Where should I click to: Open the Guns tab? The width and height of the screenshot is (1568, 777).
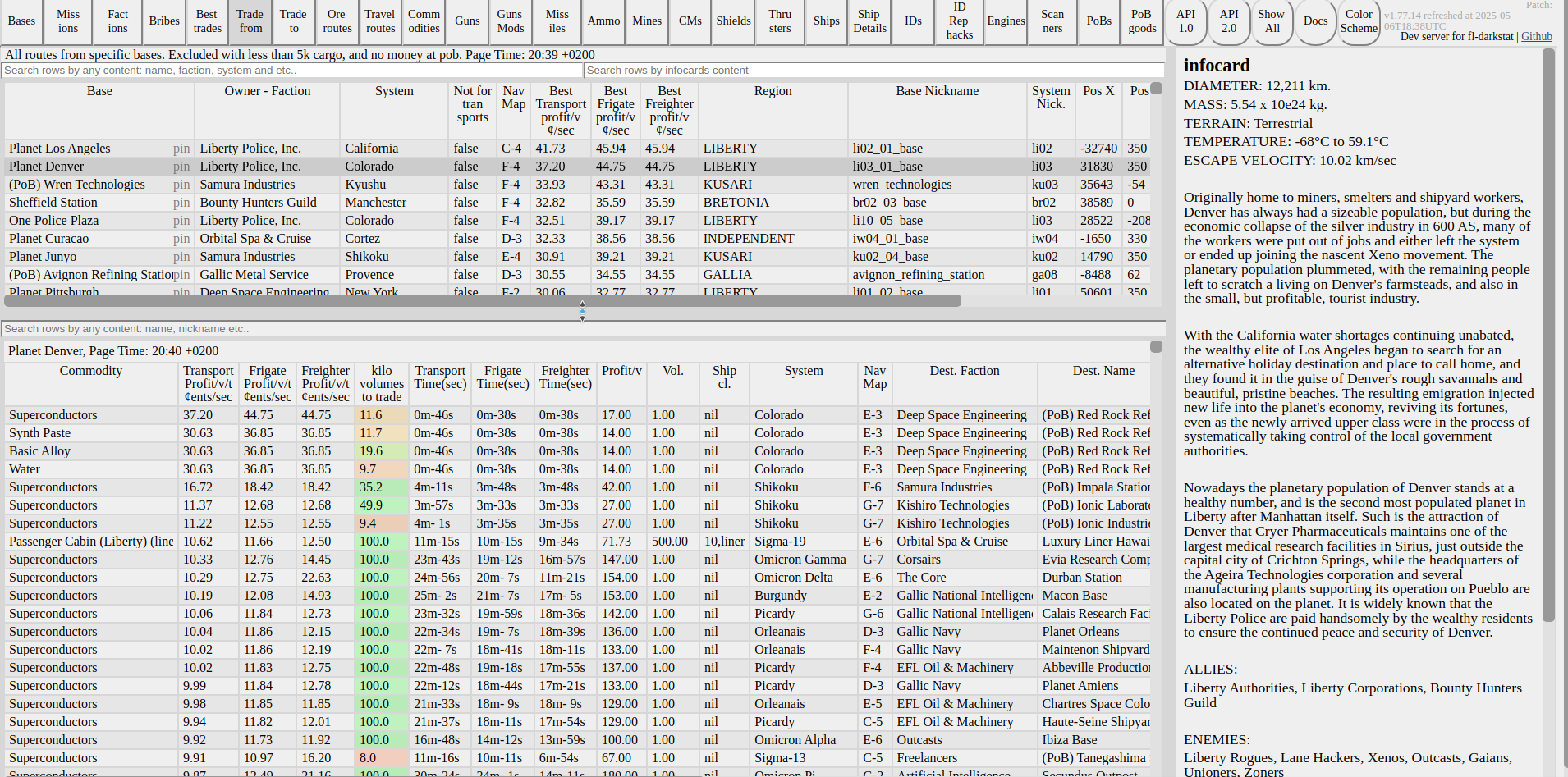click(468, 22)
